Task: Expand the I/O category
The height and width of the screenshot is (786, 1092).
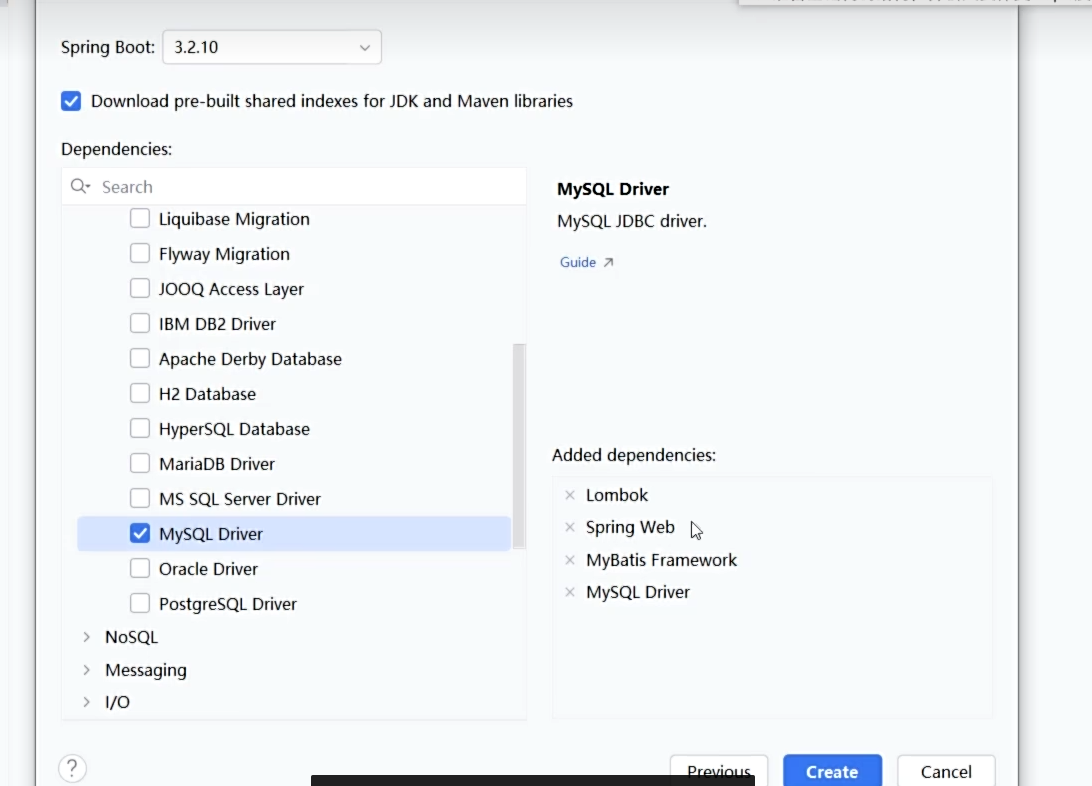Action: click(86, 702)
